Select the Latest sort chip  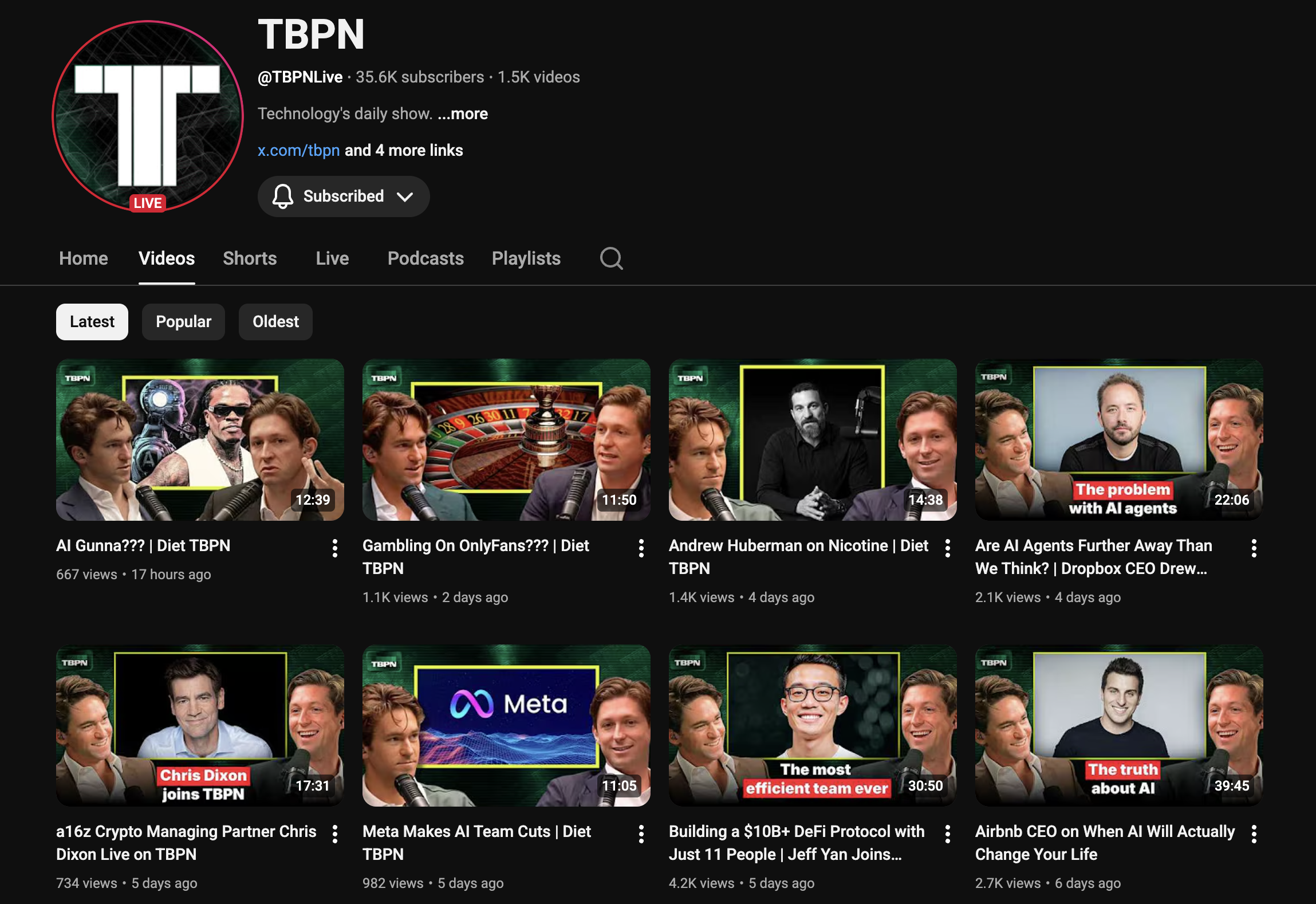pos(92,322)
